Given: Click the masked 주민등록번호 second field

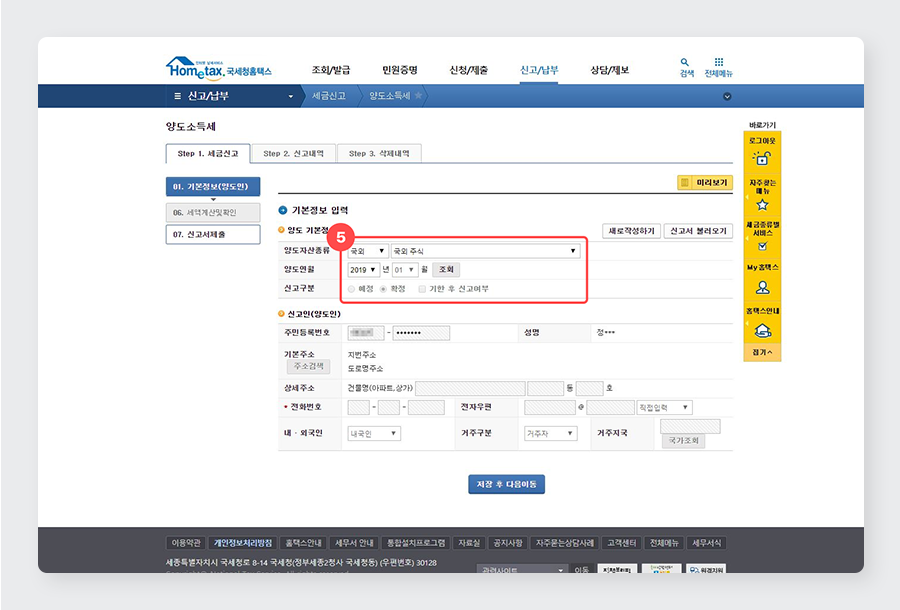Looking at the screenshot, I should point(421,333).
